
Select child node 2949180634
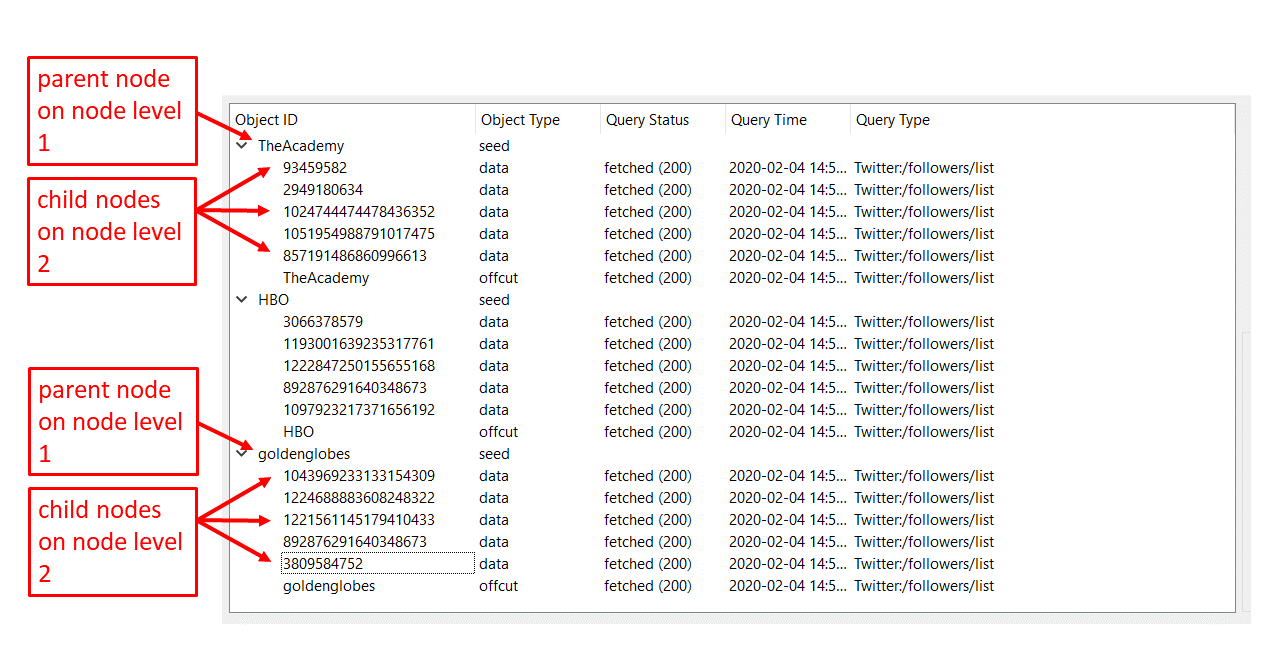323,190
